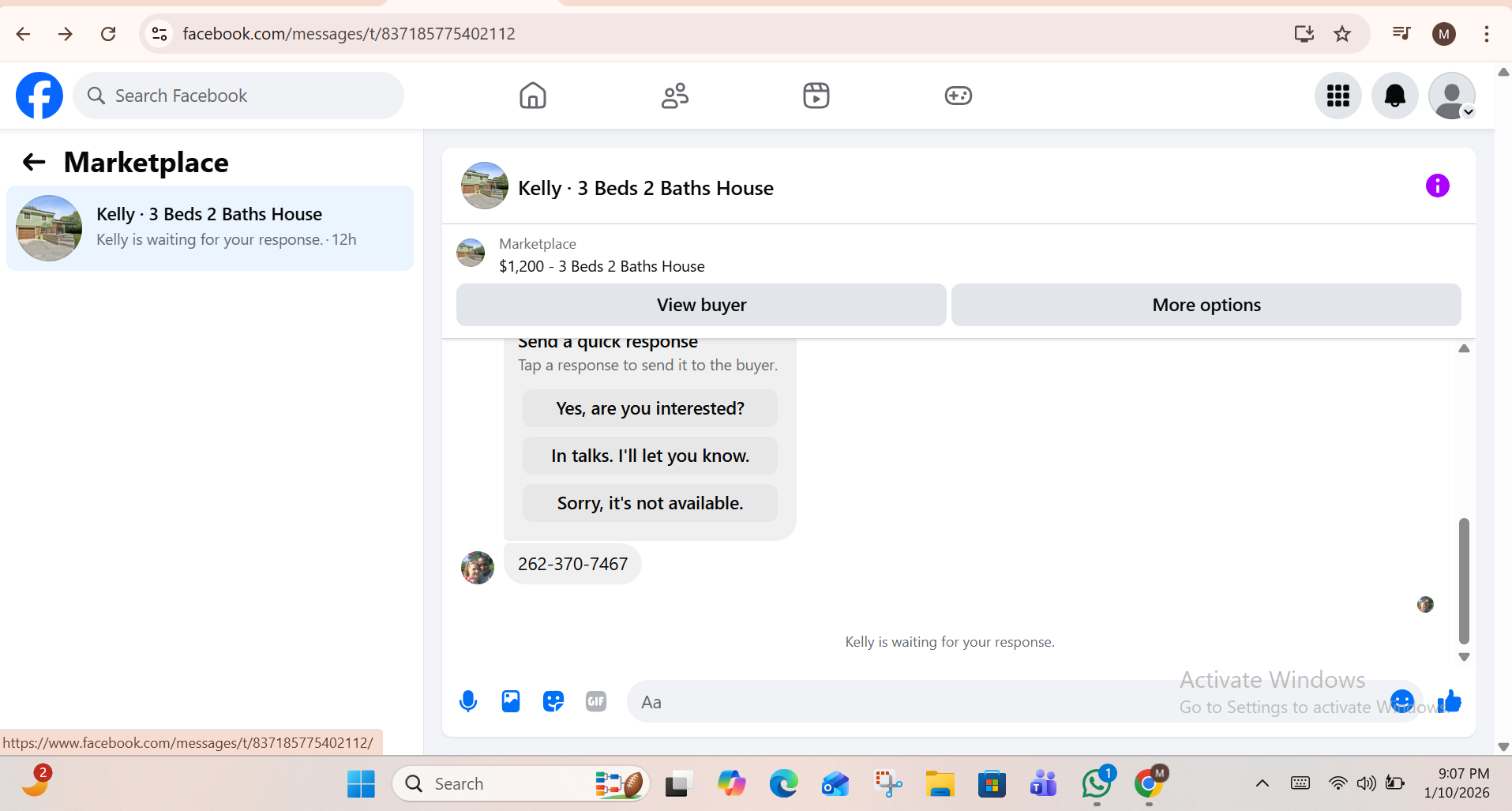Click More options button

(x=1206, y=305)
